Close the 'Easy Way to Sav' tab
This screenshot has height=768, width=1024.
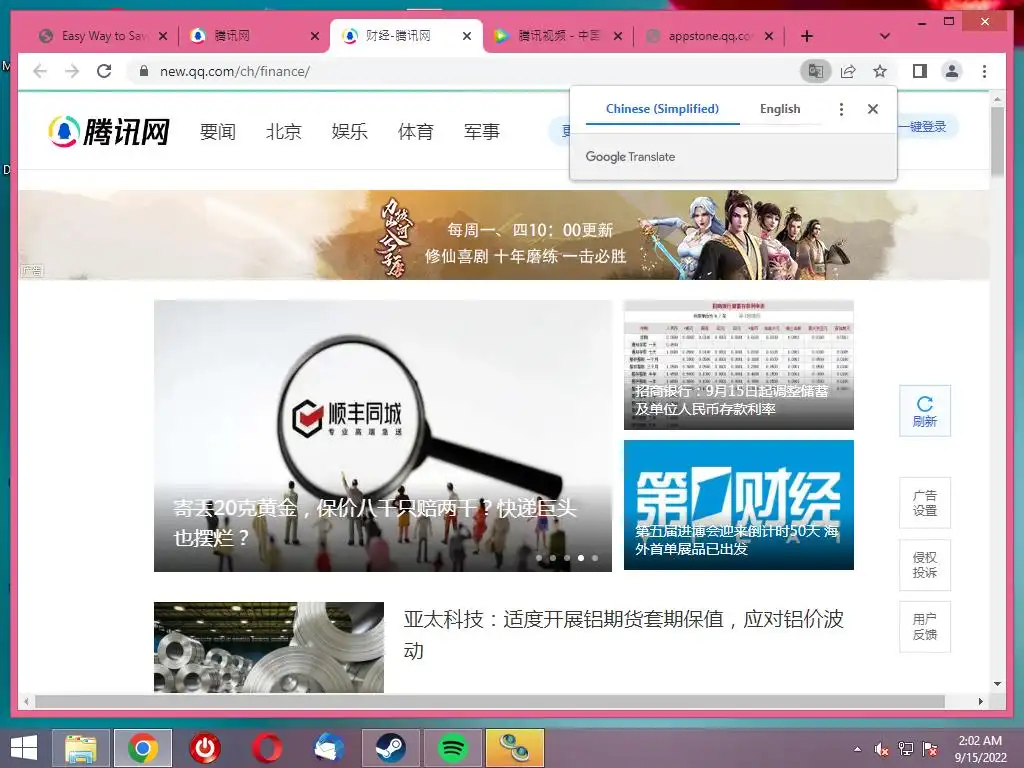(163, 36)
